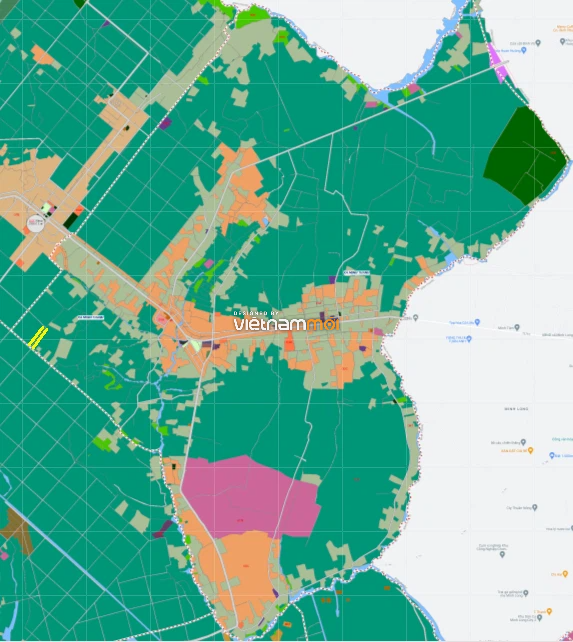Select the large pink industrial zone

click(250, 496)
